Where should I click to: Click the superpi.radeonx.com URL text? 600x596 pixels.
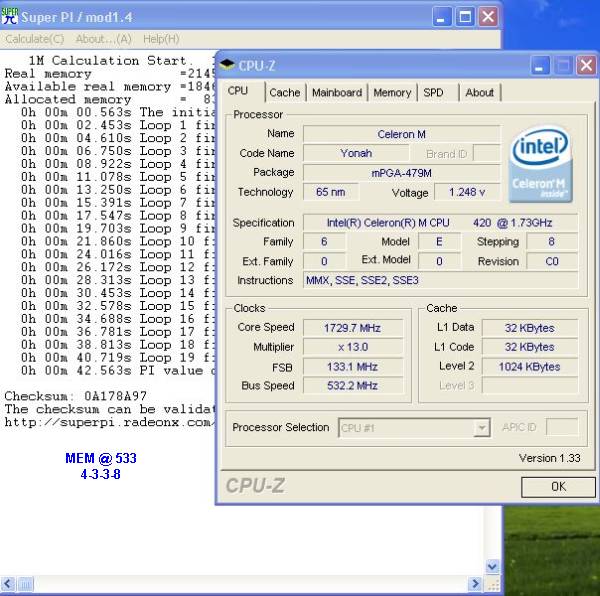click(x=109, y=422)
